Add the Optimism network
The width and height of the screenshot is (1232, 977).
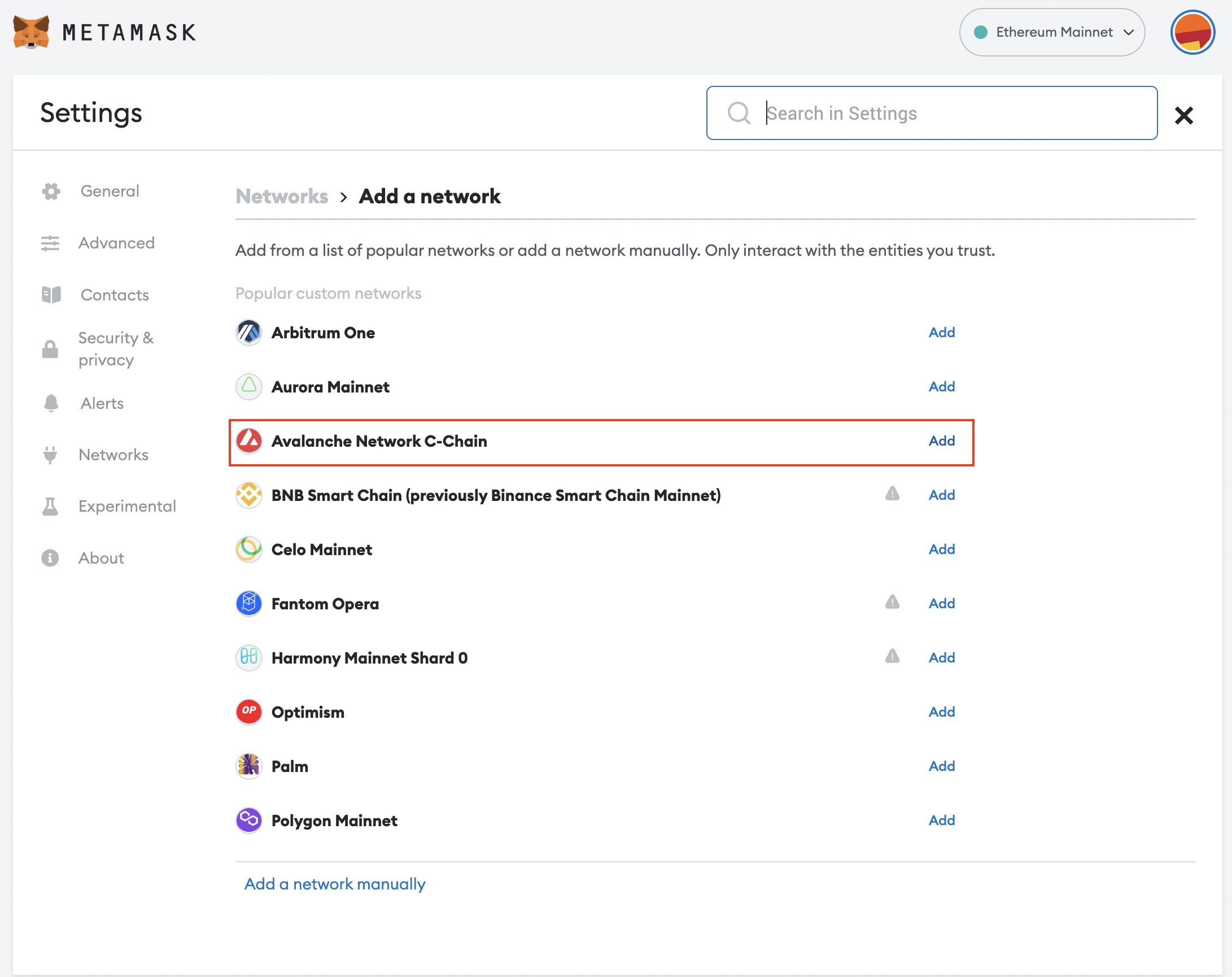[942, 712]
